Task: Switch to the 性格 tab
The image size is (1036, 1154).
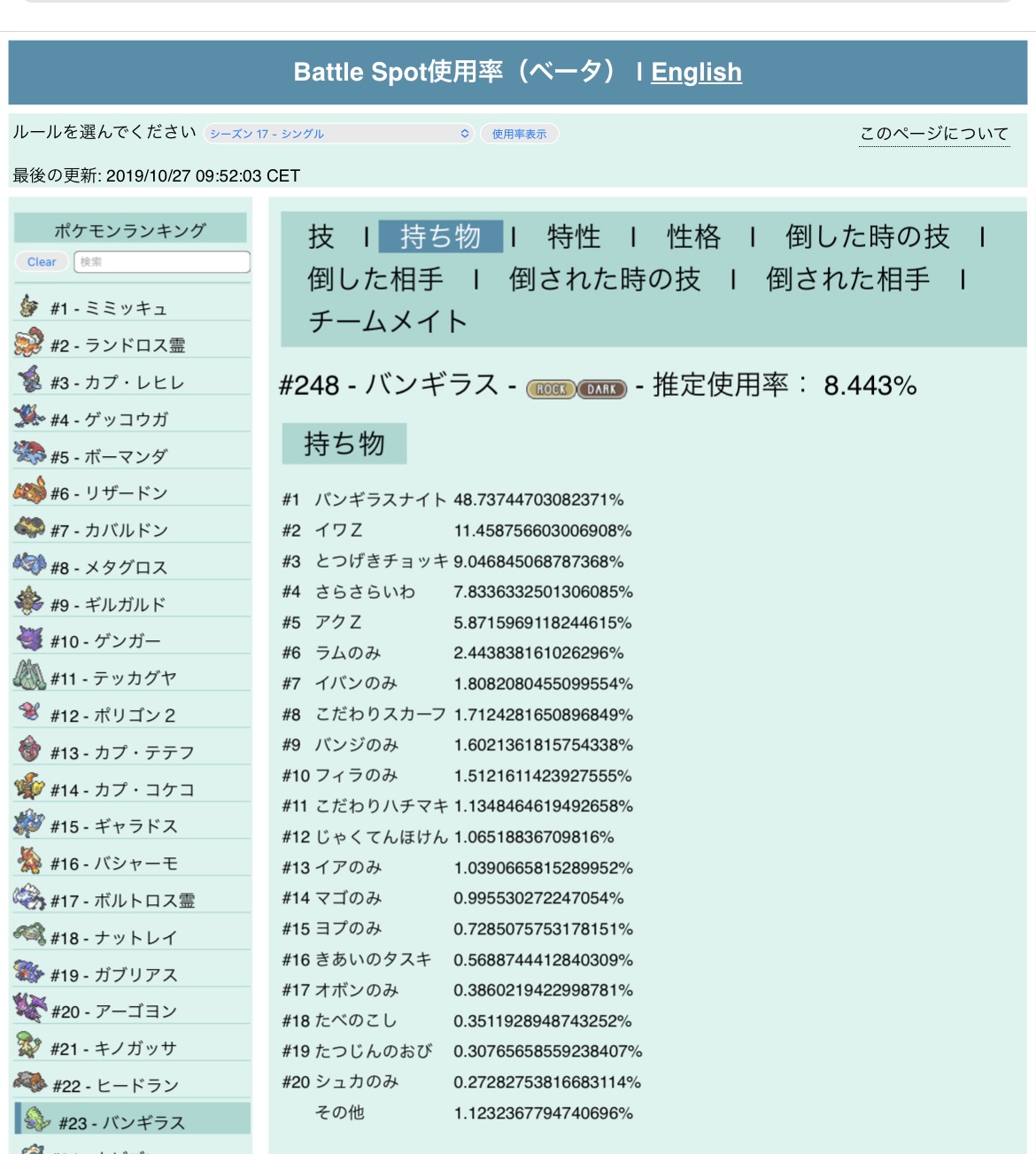Action: (693, 236)
